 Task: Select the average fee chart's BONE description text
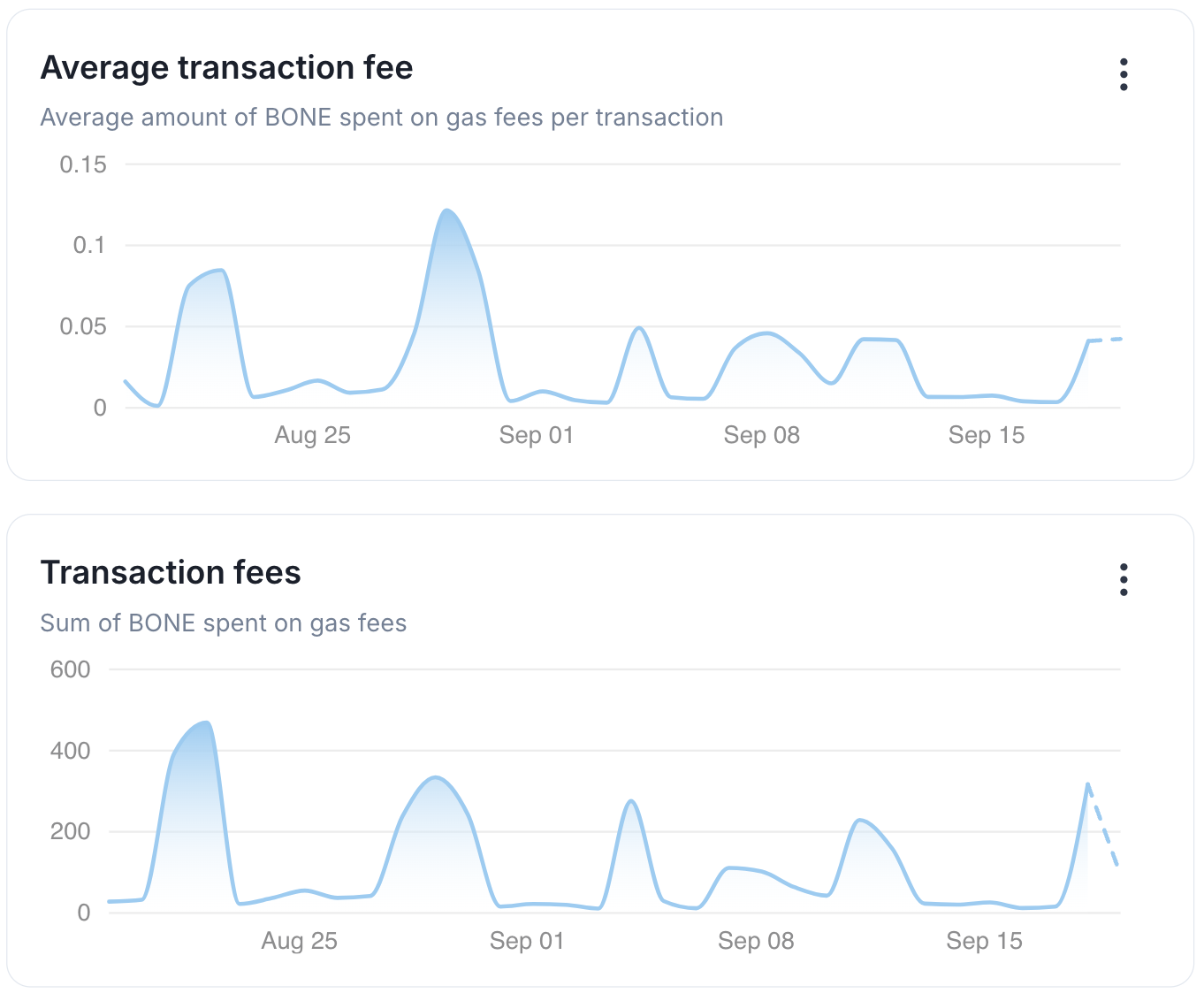click(x=381, y=118)
